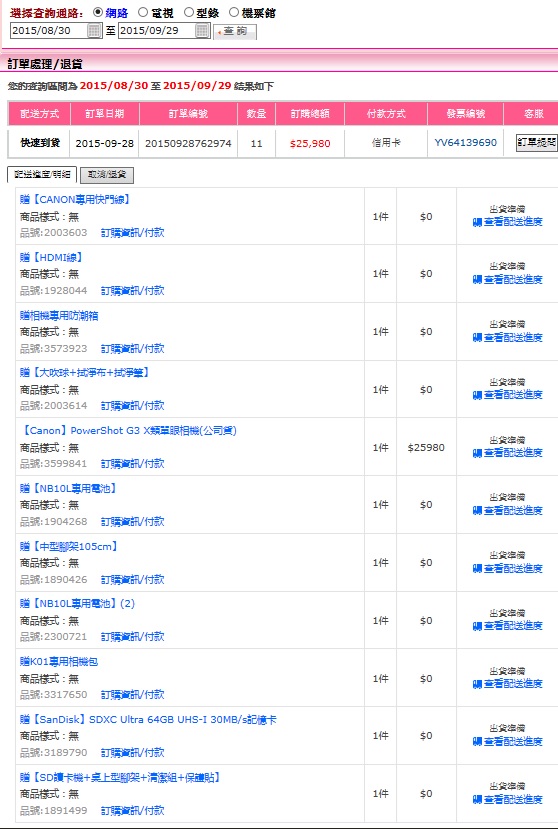Click the 訂單提問 customer service button
Image resolution: width=558 pixels, height=829 pixels.
coord(537,142)
